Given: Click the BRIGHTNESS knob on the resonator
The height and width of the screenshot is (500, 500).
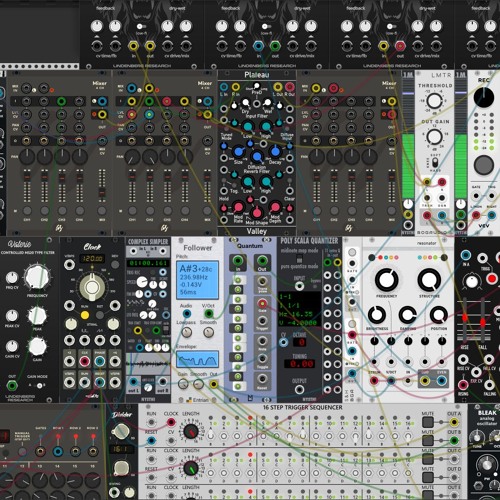Looking at the screenshot, I should pos(377,315).
